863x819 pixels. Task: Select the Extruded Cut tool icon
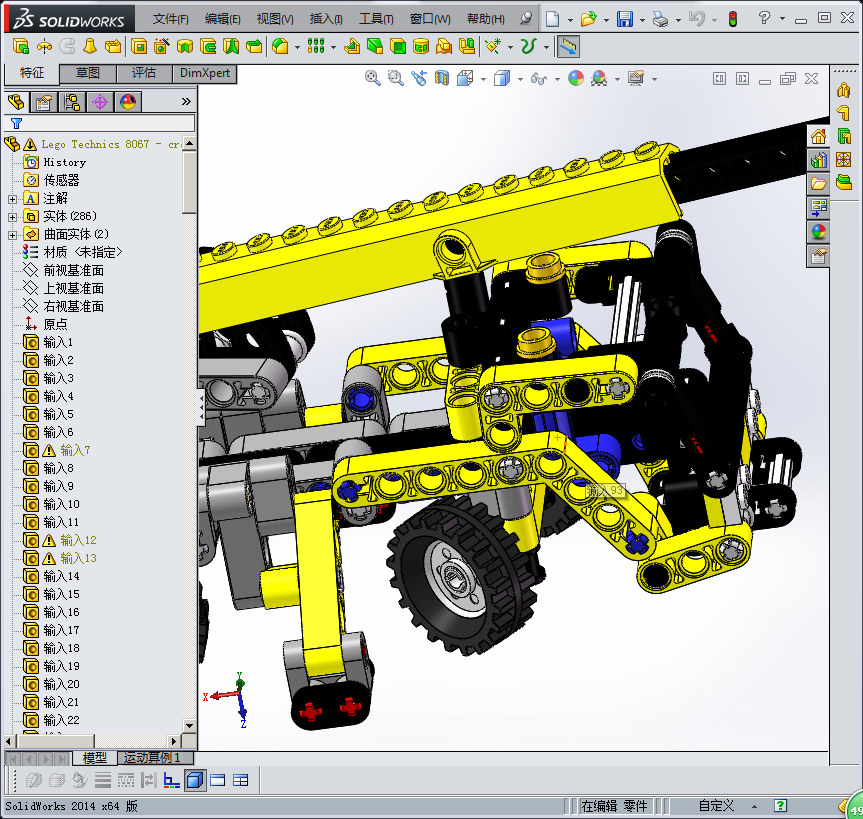point(139,47)
